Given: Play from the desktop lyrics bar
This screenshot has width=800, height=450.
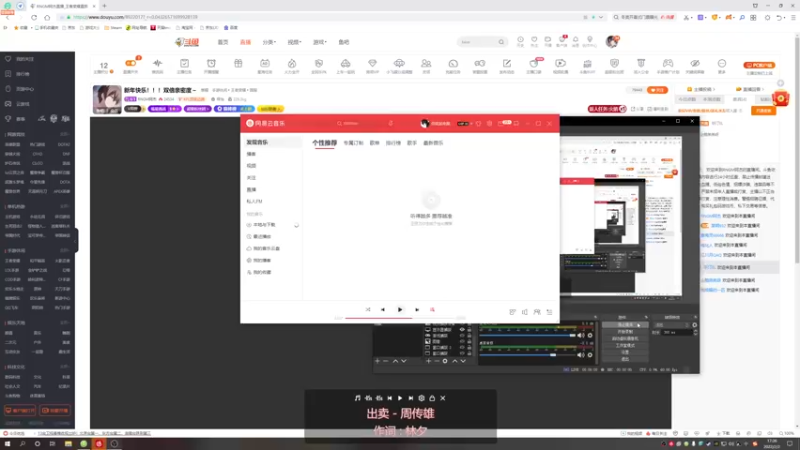Looking at the screenshot, I should click(x=400, y=398).
